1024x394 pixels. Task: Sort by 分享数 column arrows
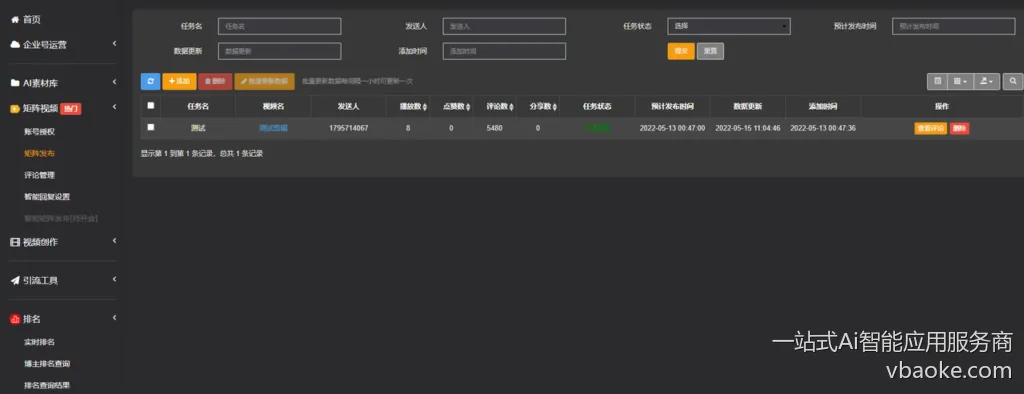point(555,107)
